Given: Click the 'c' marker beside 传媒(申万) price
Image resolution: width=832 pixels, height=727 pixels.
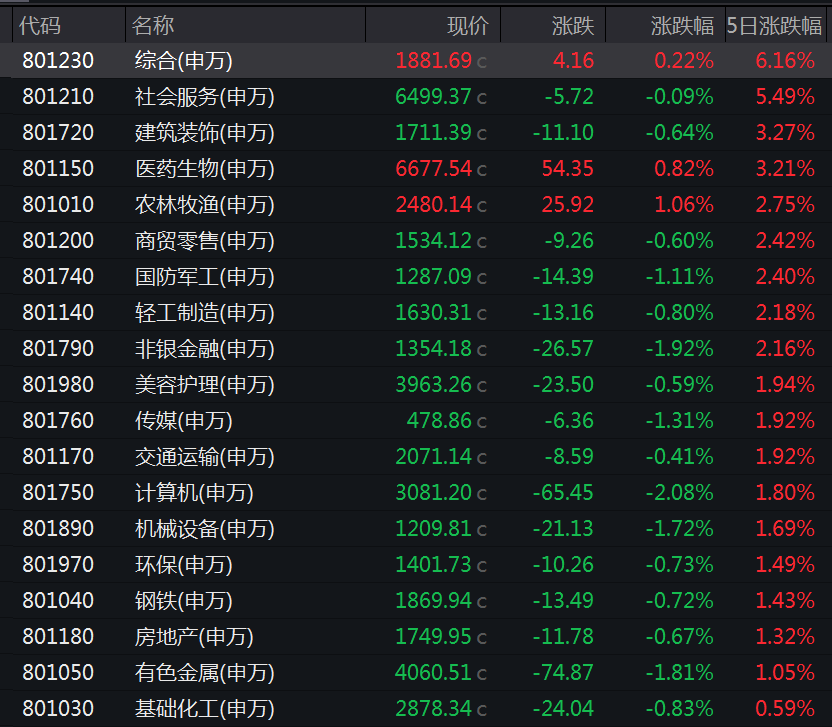Looking at the screenshot, I should click(482, 421).
